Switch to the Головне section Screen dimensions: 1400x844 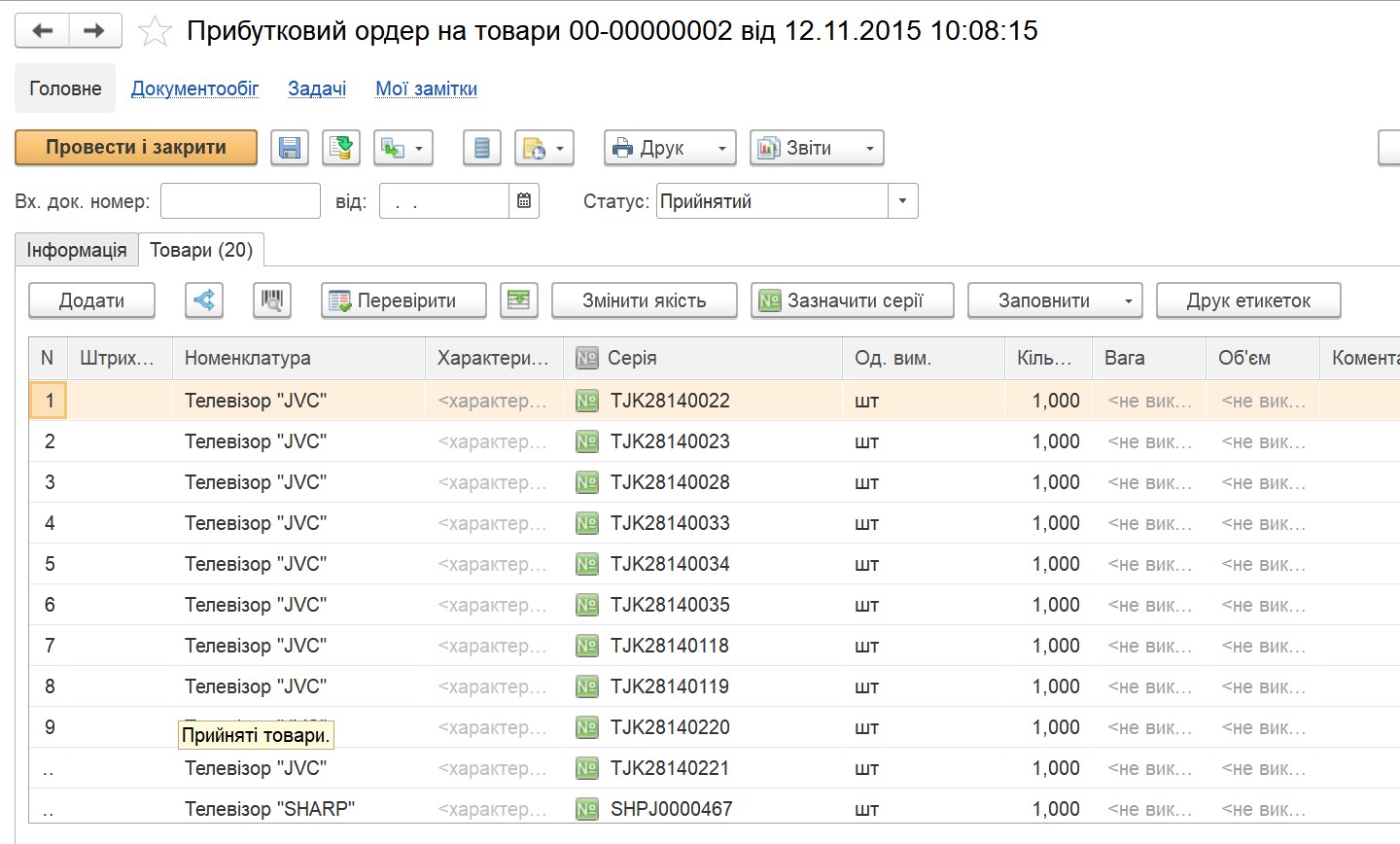tap(65, 88)
